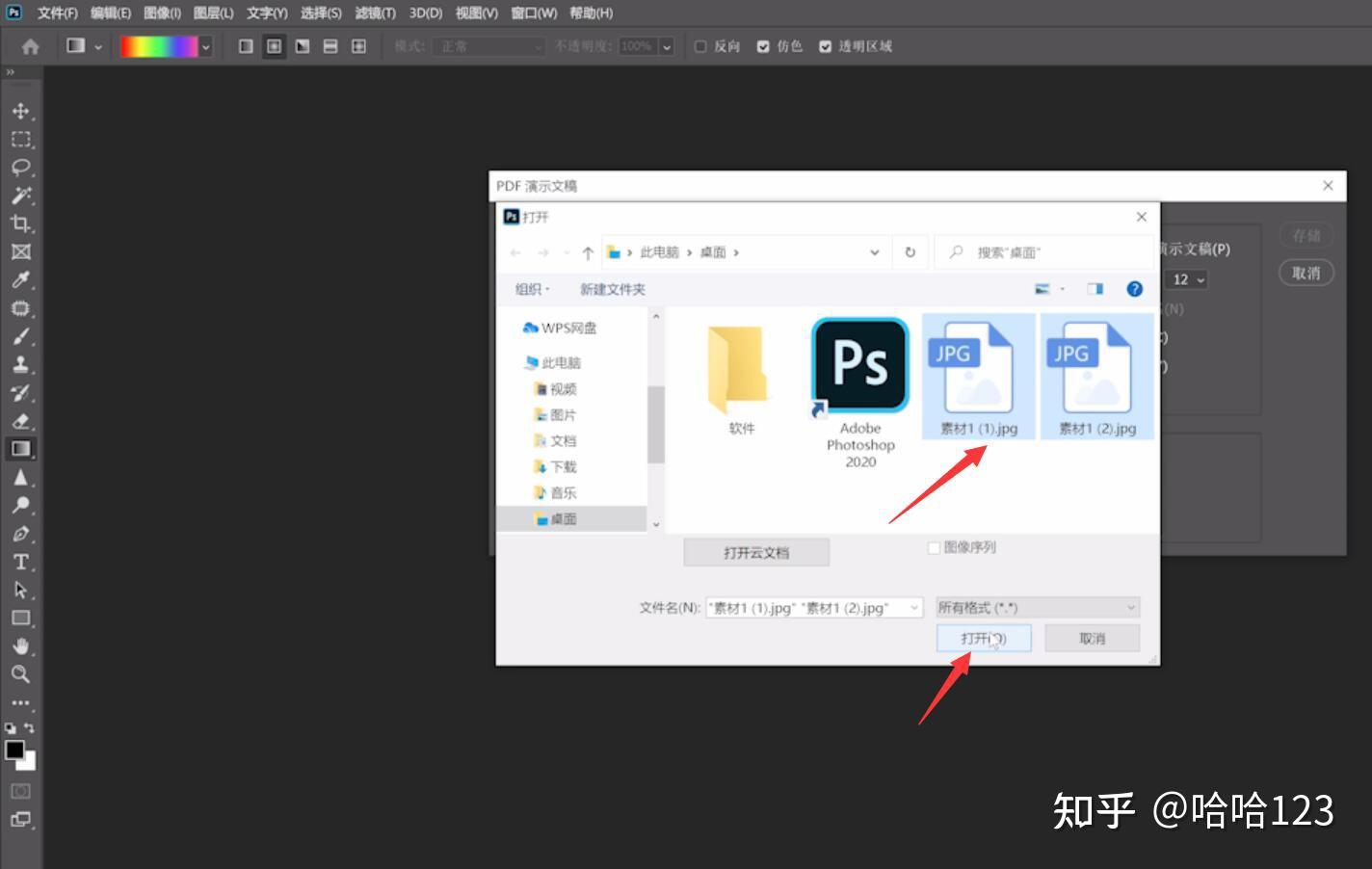Select the Rectangular Marquee tool
The height and width of the screenshot is (869, 1372).
tap(20, 139)
